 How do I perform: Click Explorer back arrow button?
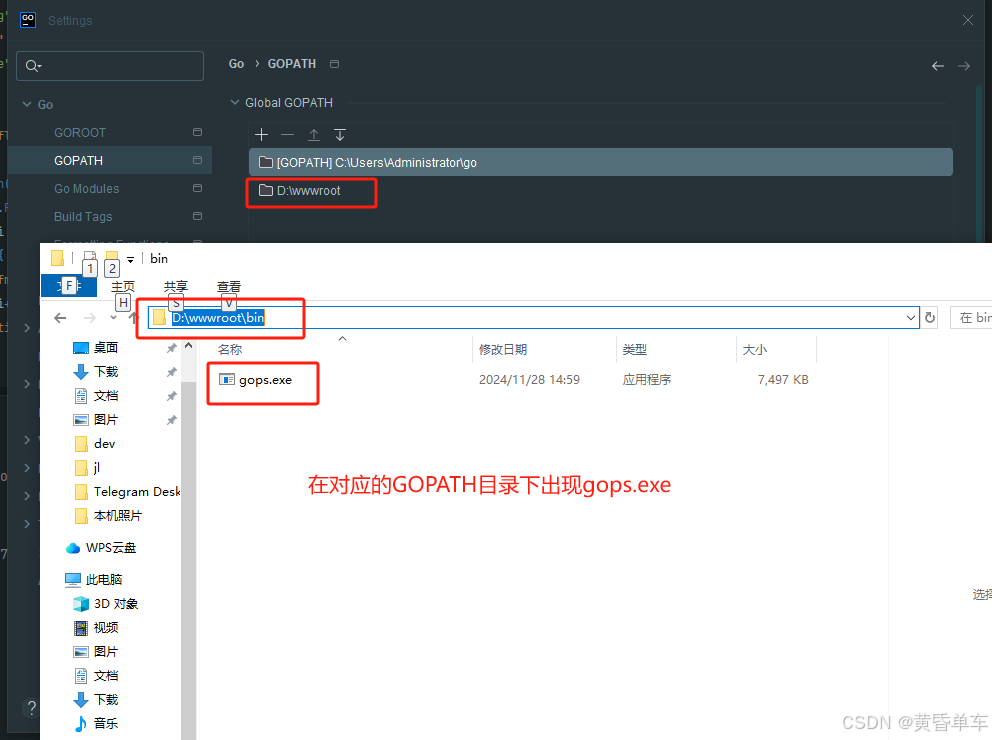tap(60, 318)
